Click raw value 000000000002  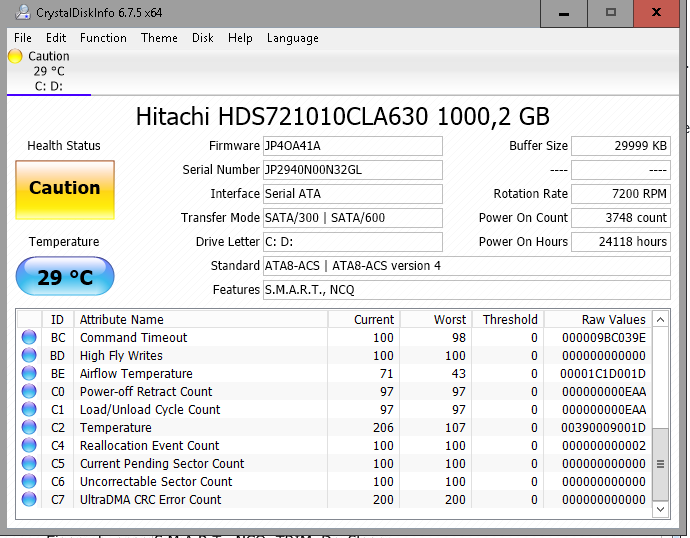tap(604, 446)
